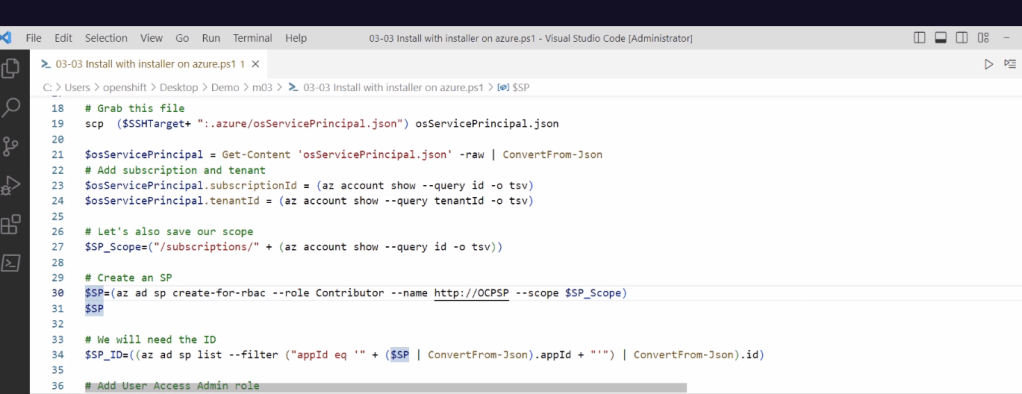Open the Source Control view
Screen dimensions: 1022x394
click(10, 147)
